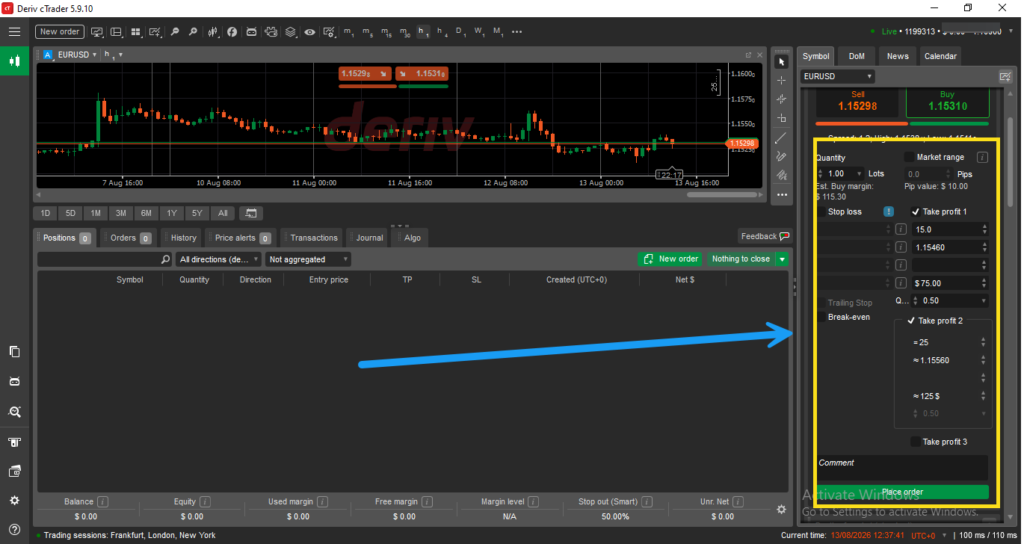Toggle the Take profit 1 checkbox
The image size is (1024, 544).
pos(915,212)
